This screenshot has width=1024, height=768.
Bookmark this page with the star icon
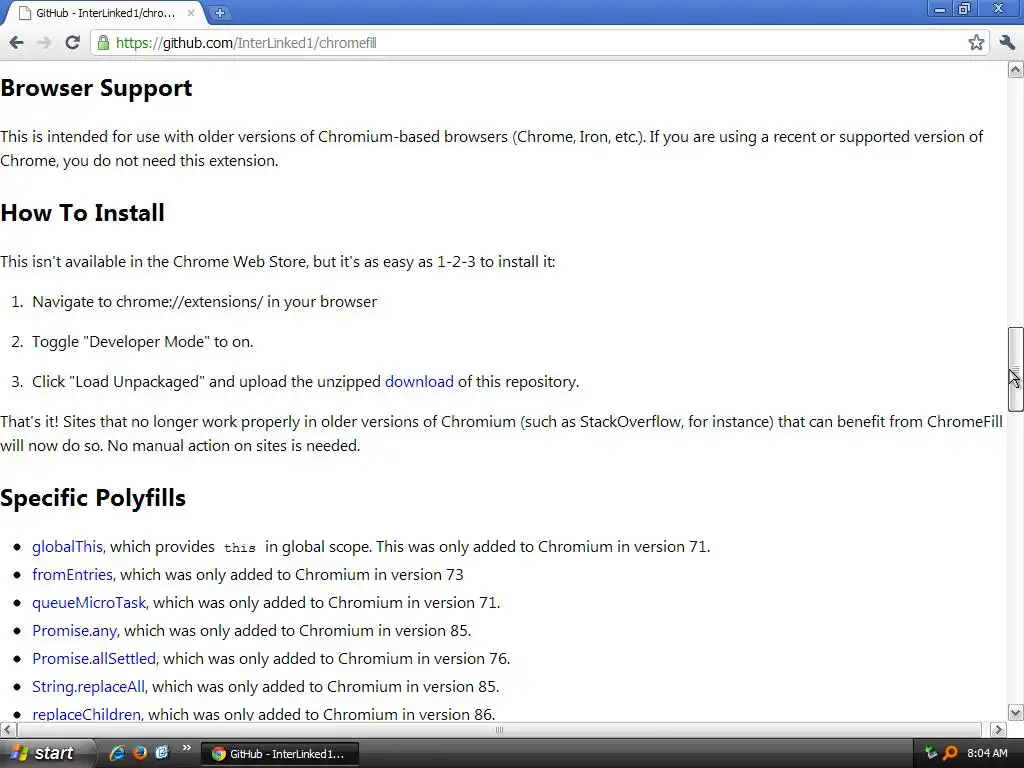[x=976, y=43]
